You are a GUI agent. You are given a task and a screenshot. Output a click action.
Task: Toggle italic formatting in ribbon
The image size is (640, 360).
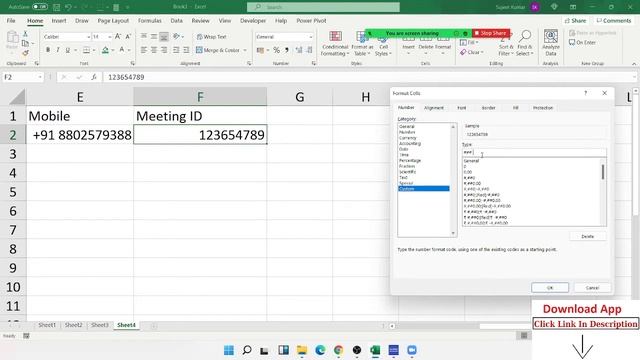[58, 50]
